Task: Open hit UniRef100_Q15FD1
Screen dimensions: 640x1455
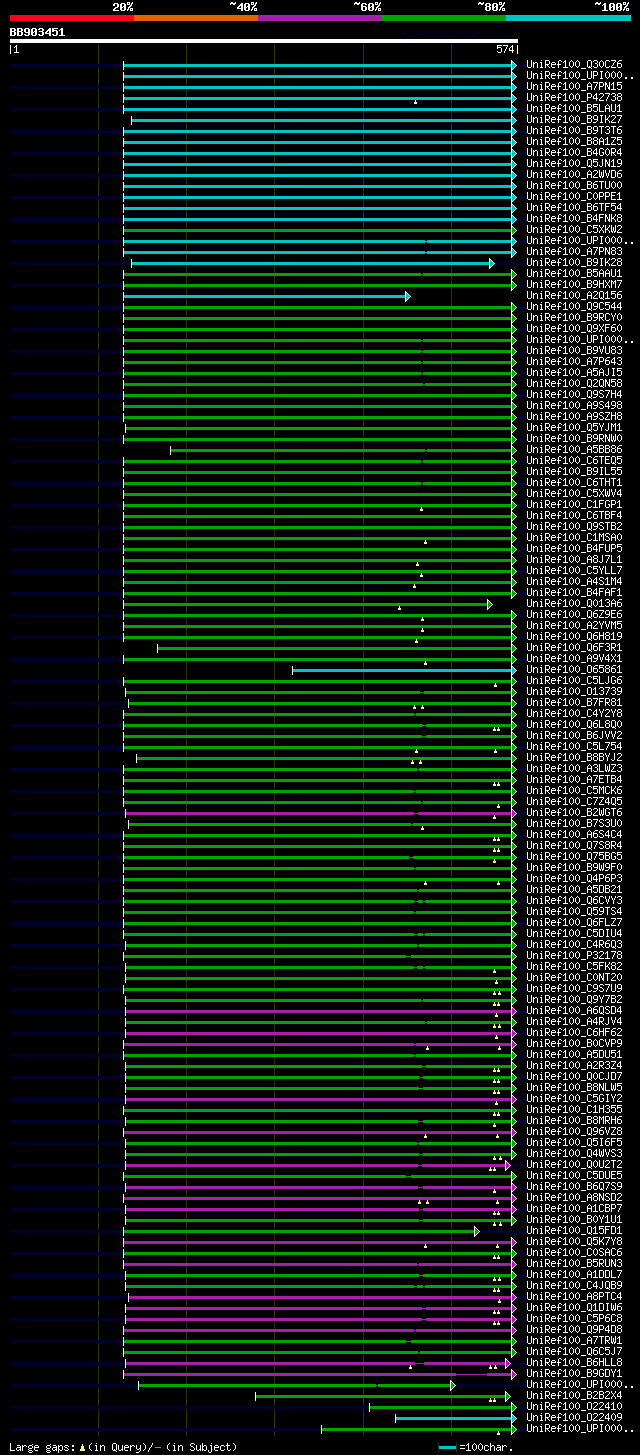Action: tap(574, 1230)
